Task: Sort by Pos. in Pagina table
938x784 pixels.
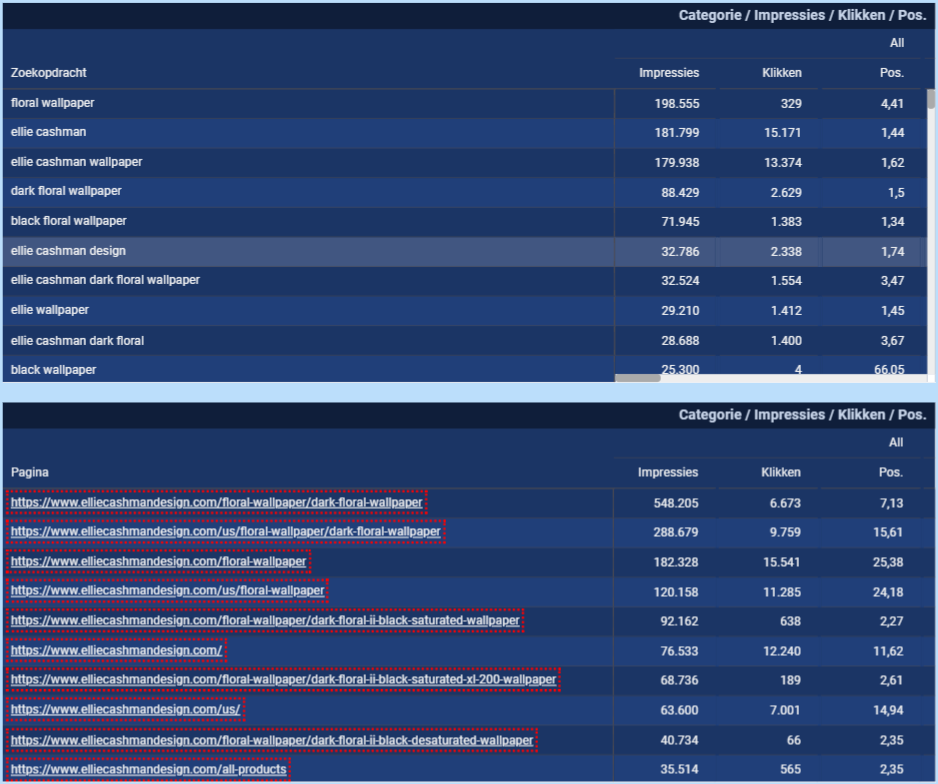Action: (x=891, y=472)
